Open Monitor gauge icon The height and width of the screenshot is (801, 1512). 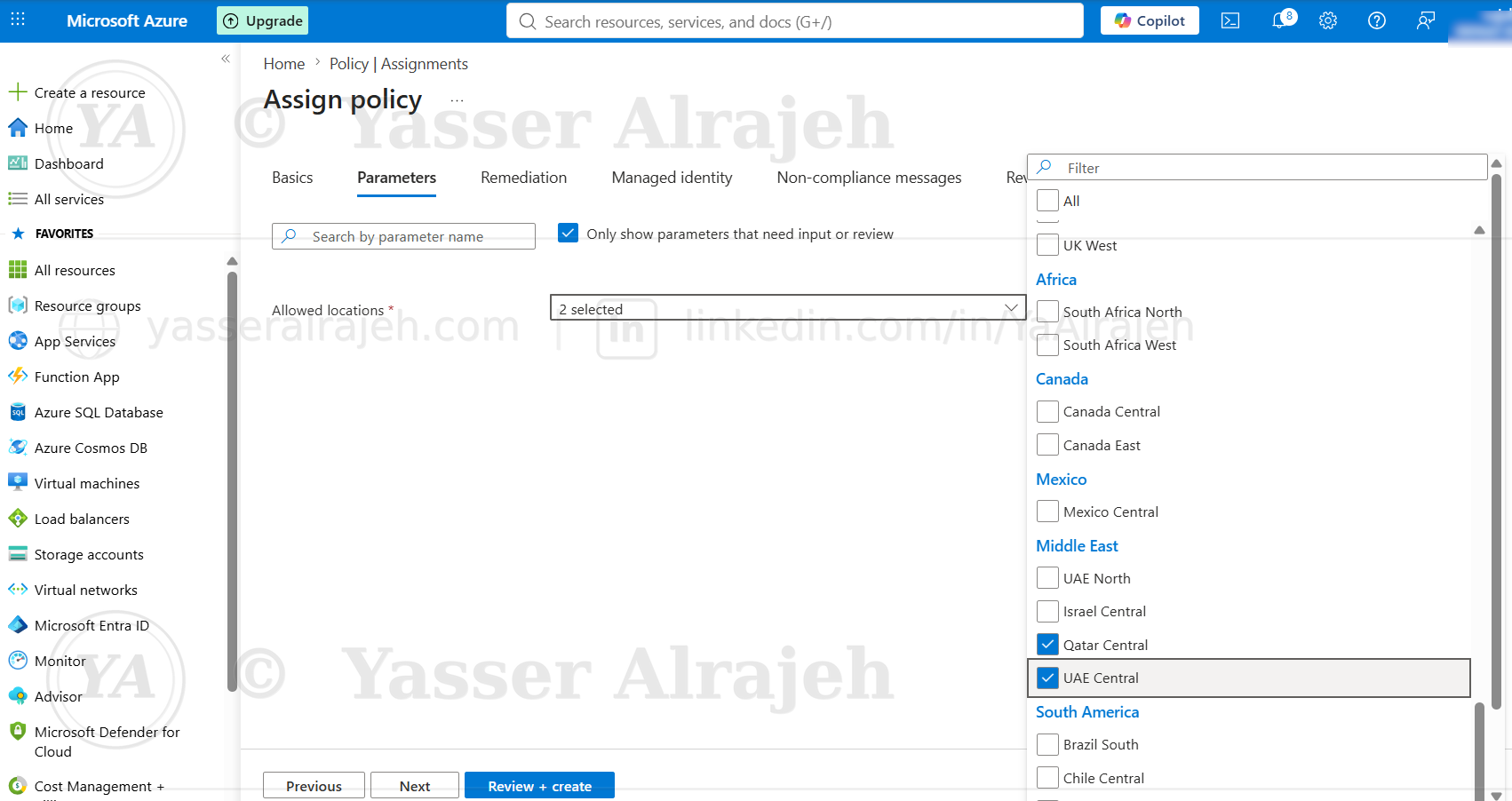(x=18, y=661)
